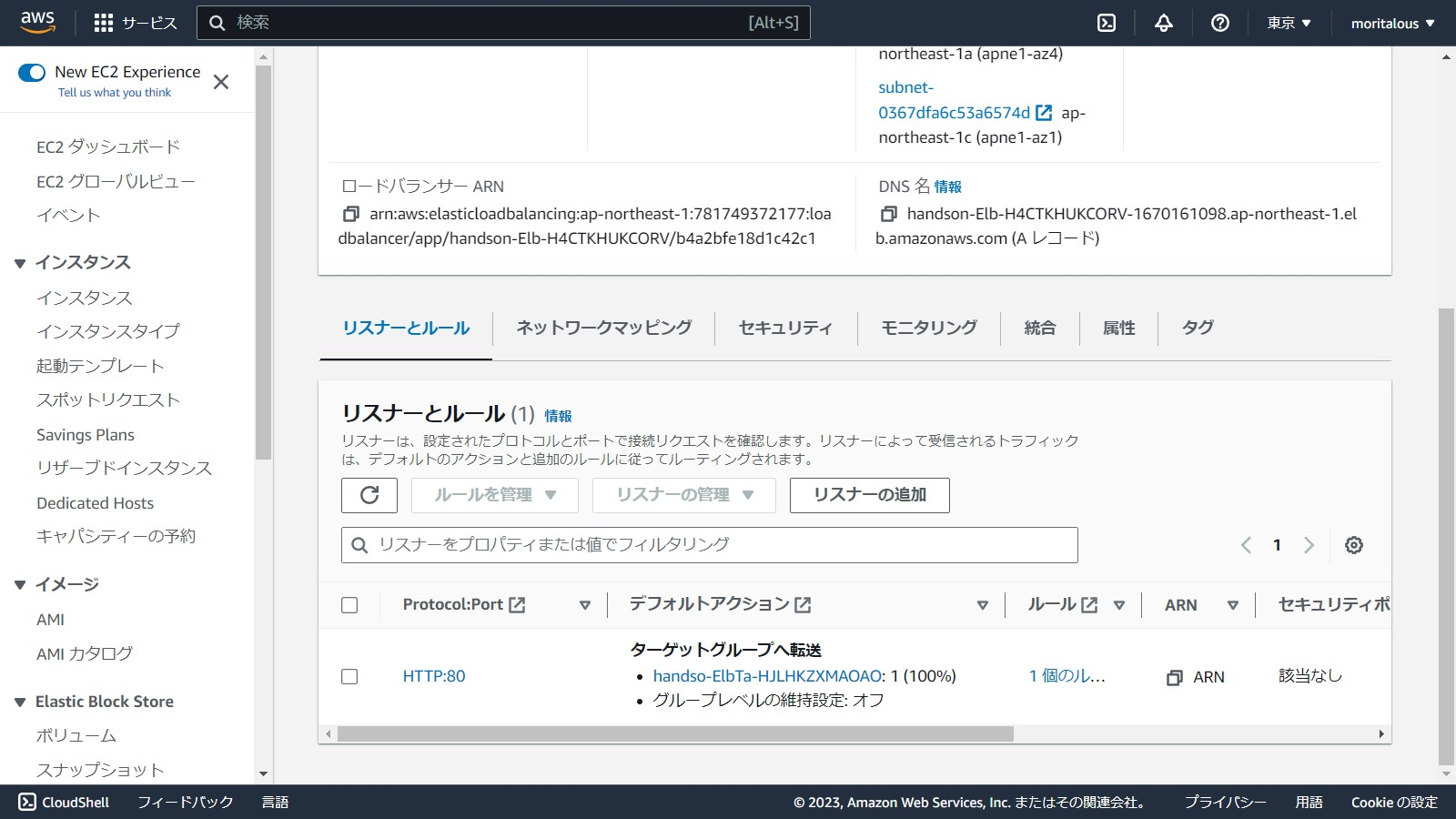Open the external link icon next to subnet-0367dfa6c53a6574d
Screen dimensions: 1456x819
[1044, 113]
